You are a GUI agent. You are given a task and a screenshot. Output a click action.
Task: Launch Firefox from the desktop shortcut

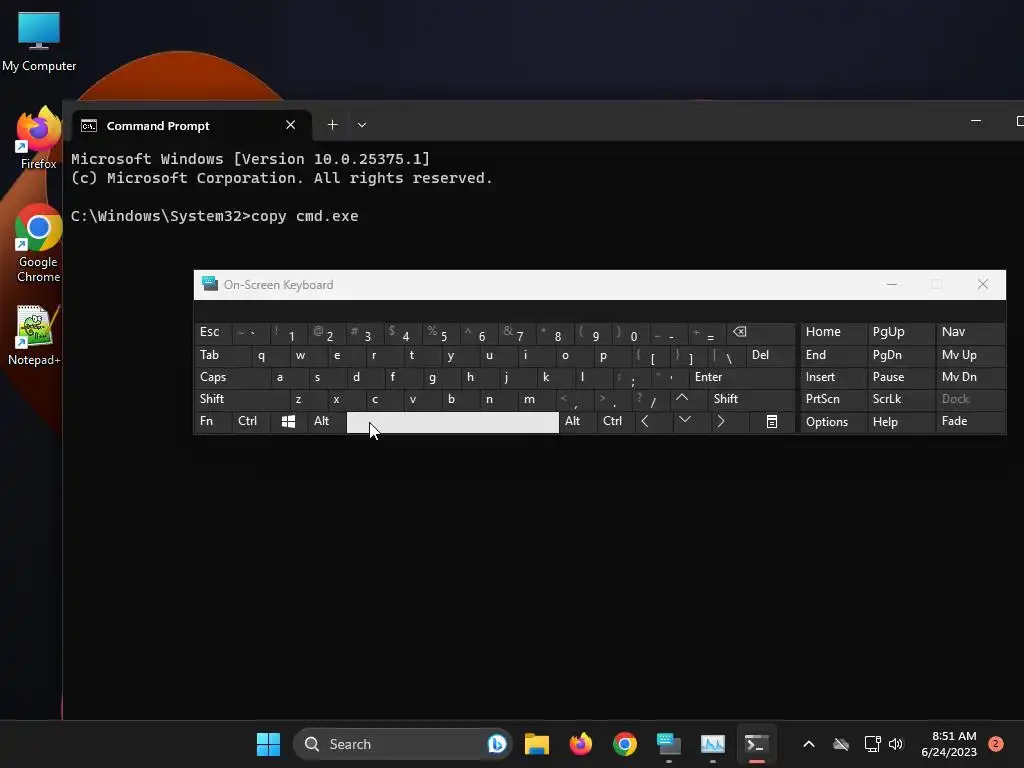pos(39,138)
